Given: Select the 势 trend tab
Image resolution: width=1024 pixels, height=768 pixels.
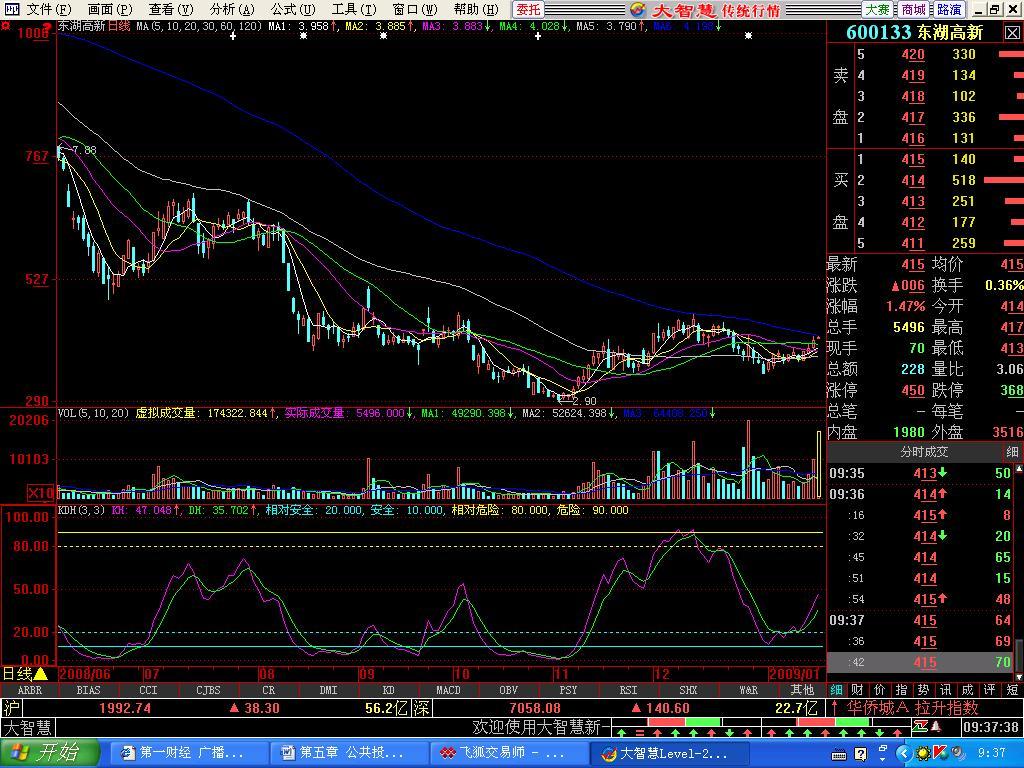Looking at the screenshot, I should pyautogui.click(x=923, y=690).
